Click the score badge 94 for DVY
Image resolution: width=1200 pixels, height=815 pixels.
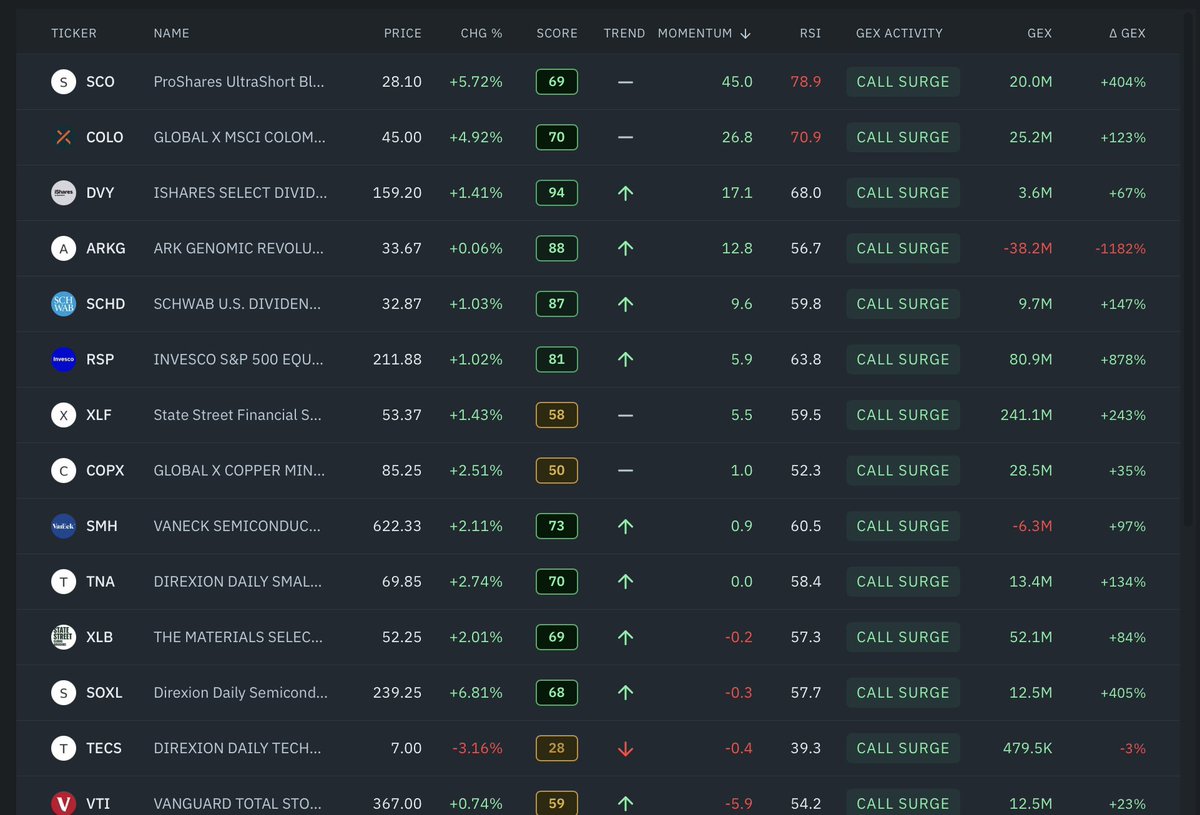click(557, 193)
